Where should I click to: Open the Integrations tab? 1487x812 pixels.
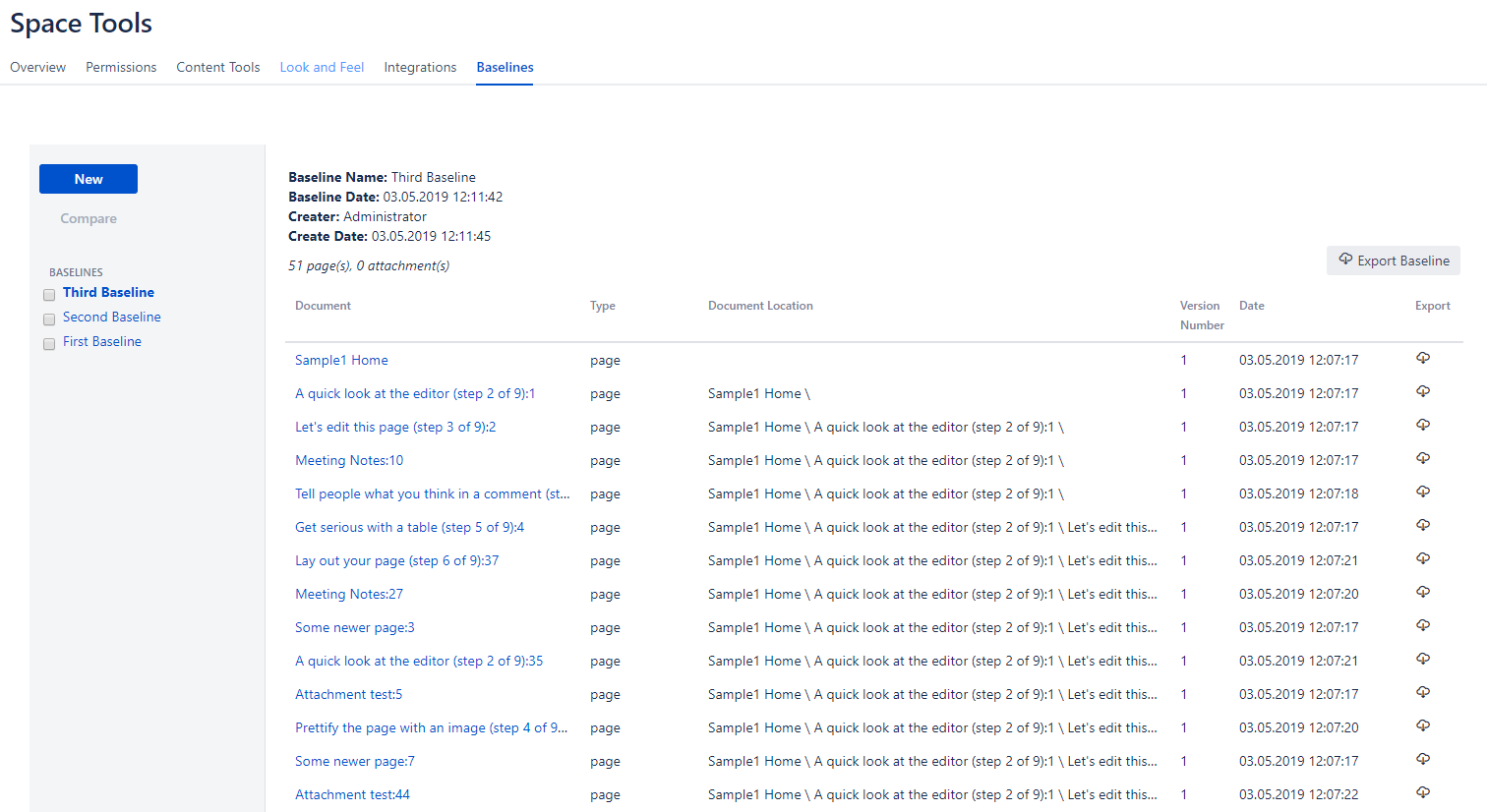pos(420,67)
